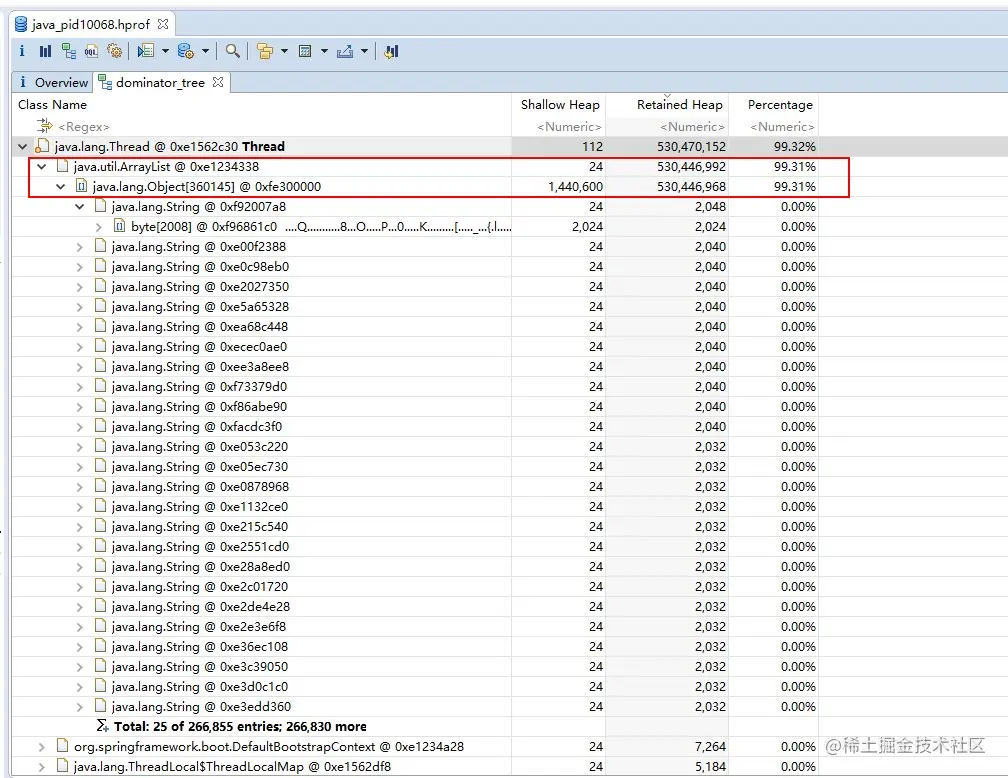This screenshot has height=778, width=1008.
Task: Click shallow heap value 1,440,600
Action: click(575, 186)
